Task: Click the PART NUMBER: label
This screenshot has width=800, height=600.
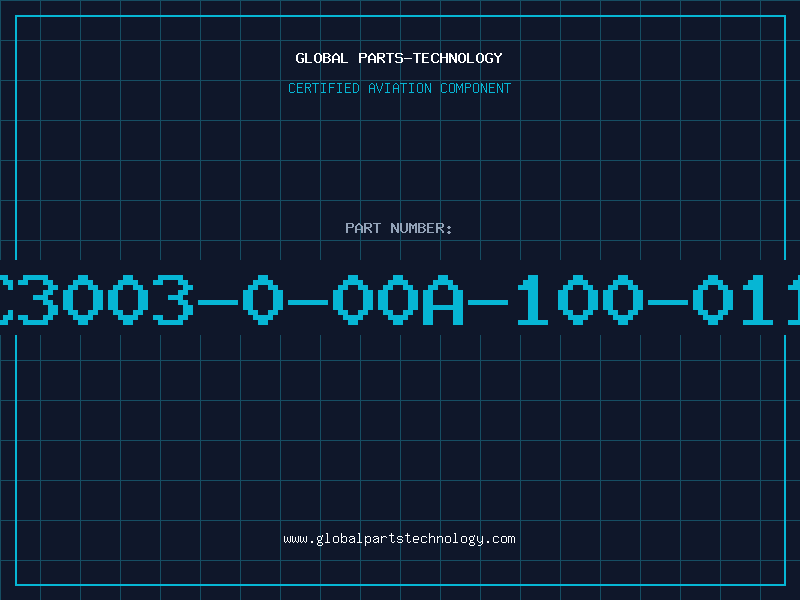Action: [399, 228]
